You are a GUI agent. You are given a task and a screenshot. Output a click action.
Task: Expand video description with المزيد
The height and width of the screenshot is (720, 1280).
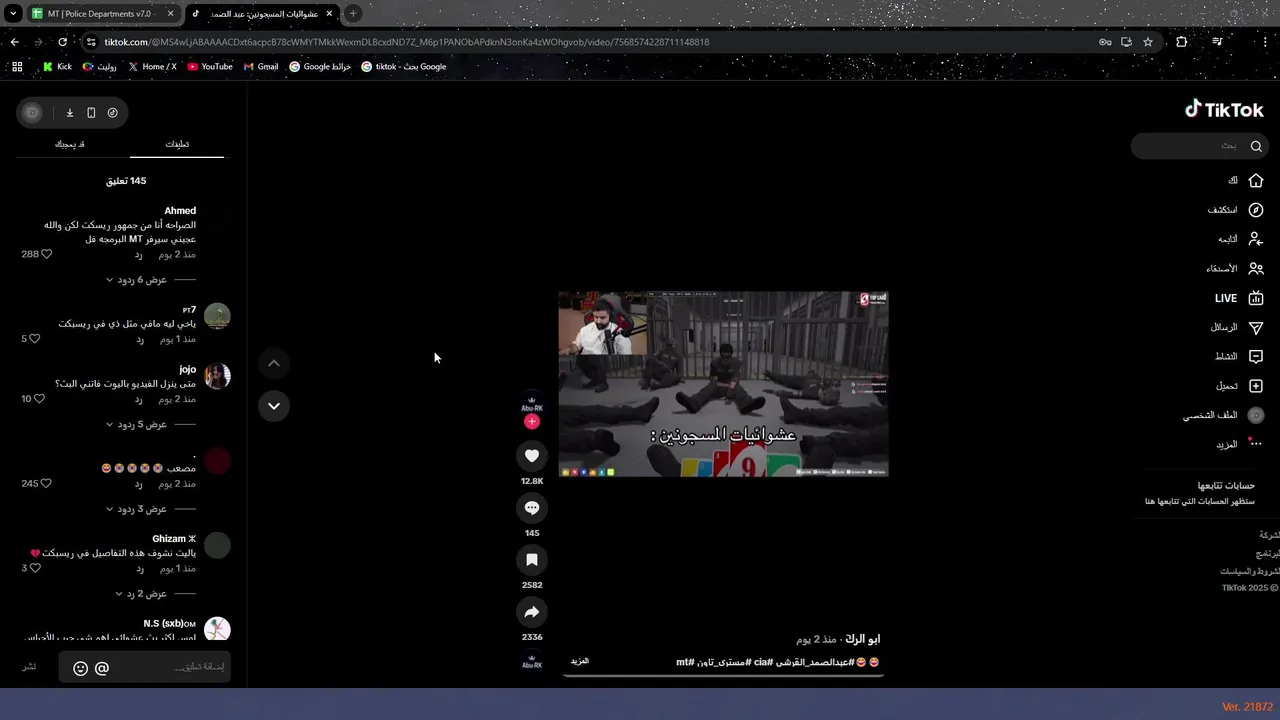[x=580, y=662]
